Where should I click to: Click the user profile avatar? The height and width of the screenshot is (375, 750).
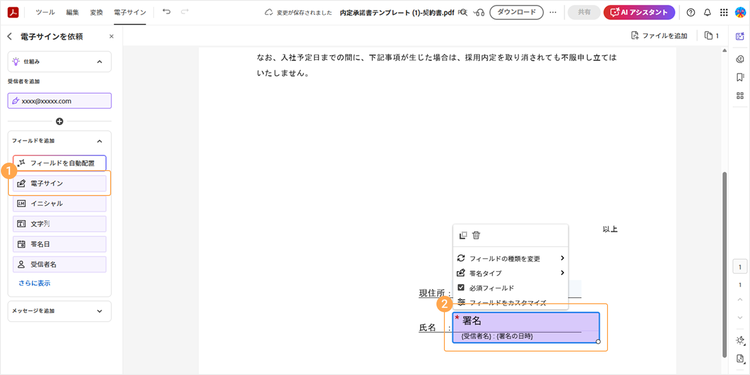(740, 13)
